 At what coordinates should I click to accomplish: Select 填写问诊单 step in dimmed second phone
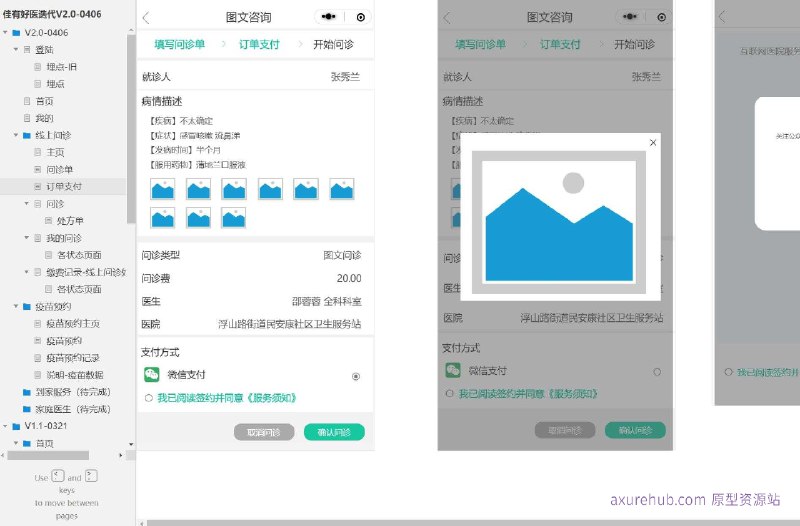pyautogui.click(x=481, y=44)
